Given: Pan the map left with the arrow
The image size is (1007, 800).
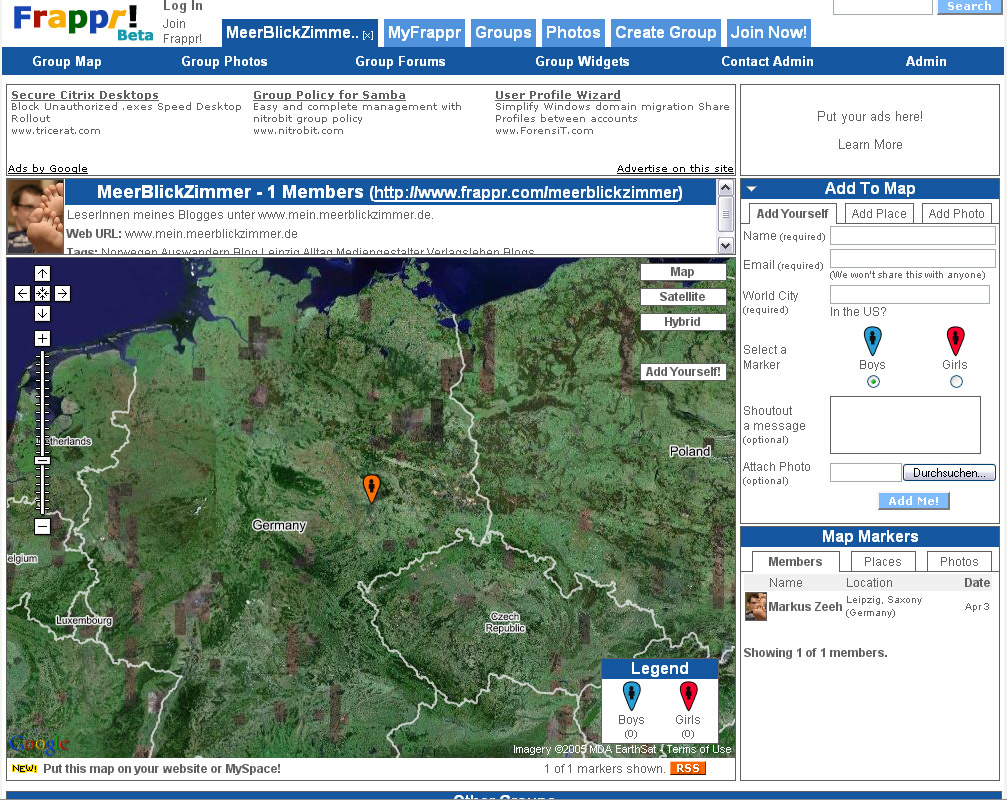Looking at the screenshot, I should 22,293.
